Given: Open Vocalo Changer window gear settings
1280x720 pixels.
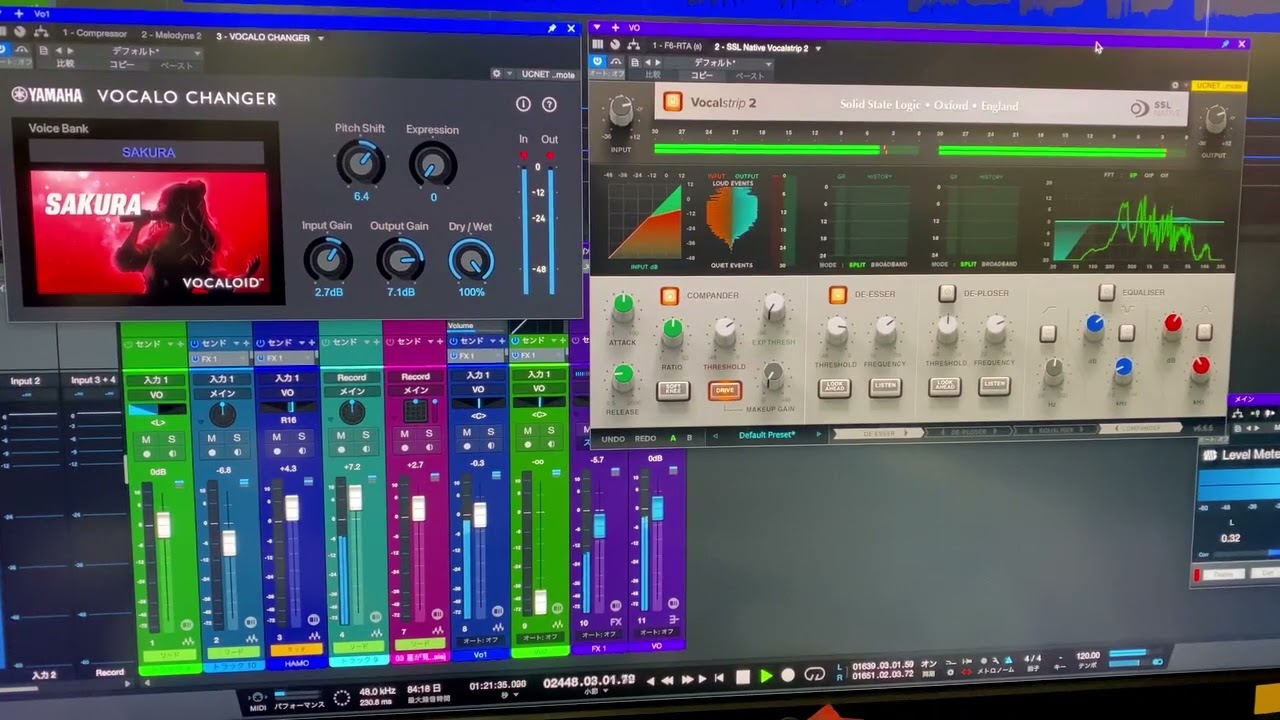Looking at the screenshot, I should pos(496,74).
